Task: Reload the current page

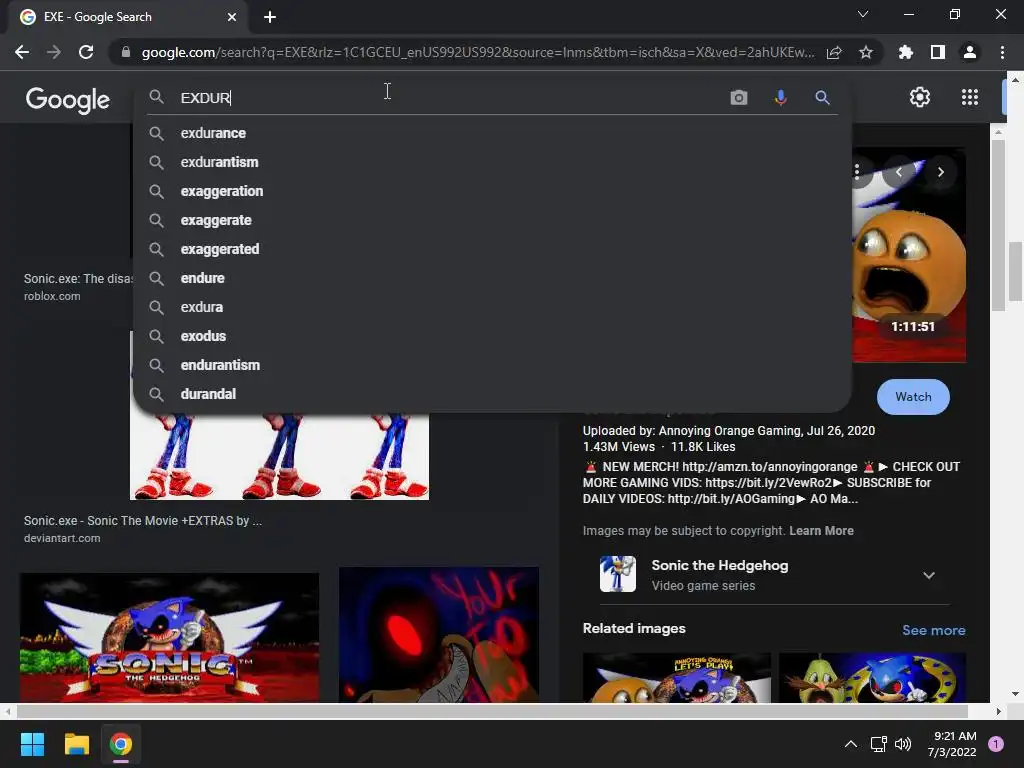Action: [86, 52]
